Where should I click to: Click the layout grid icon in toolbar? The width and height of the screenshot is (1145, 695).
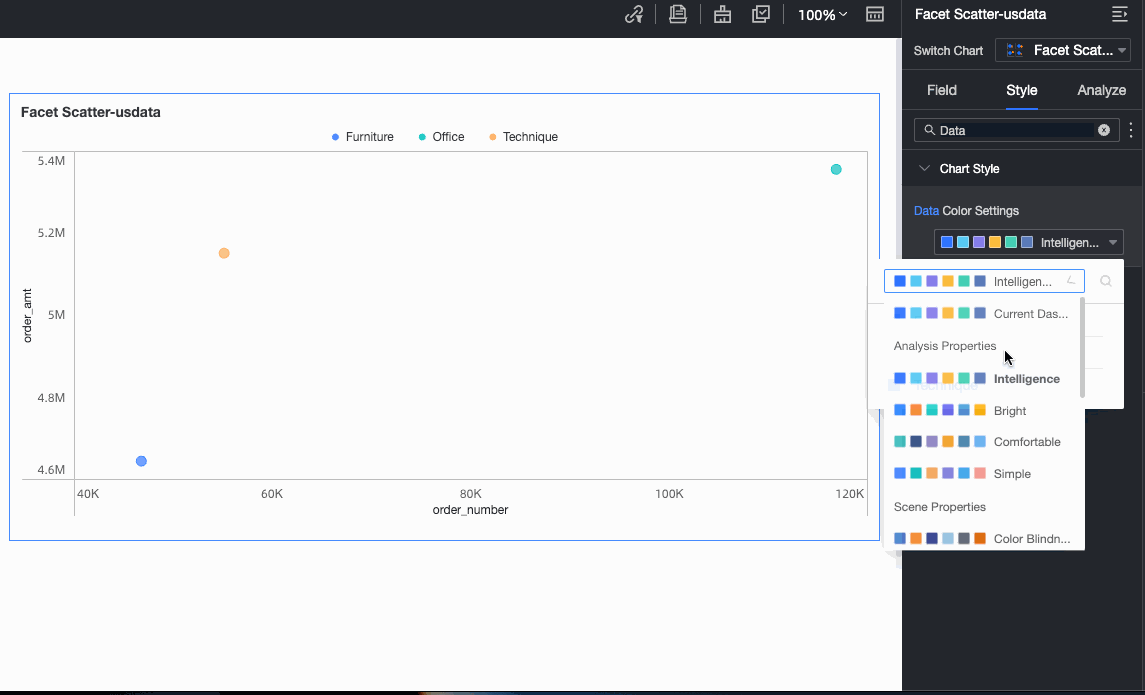(x=875, y=15)
